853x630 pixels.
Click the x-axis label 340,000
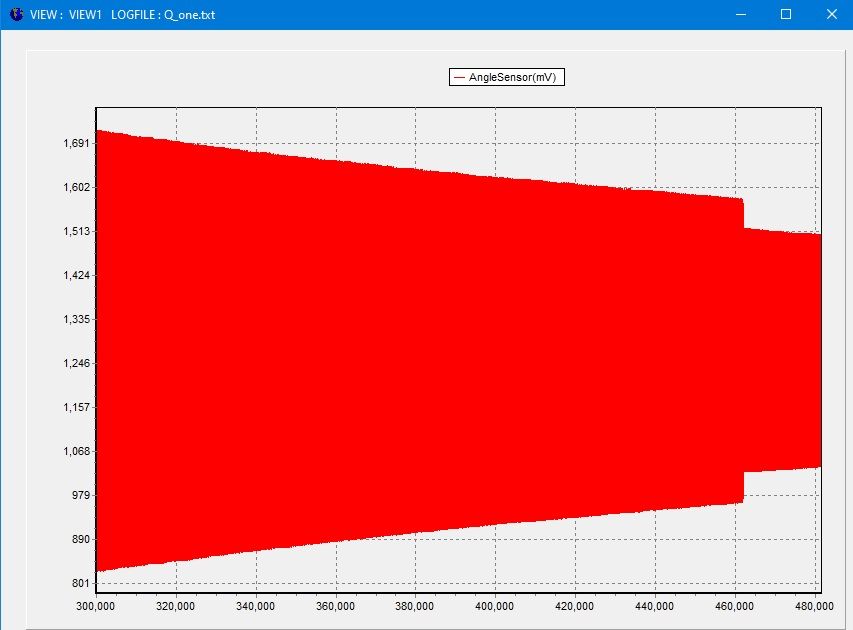pos(256,606)
